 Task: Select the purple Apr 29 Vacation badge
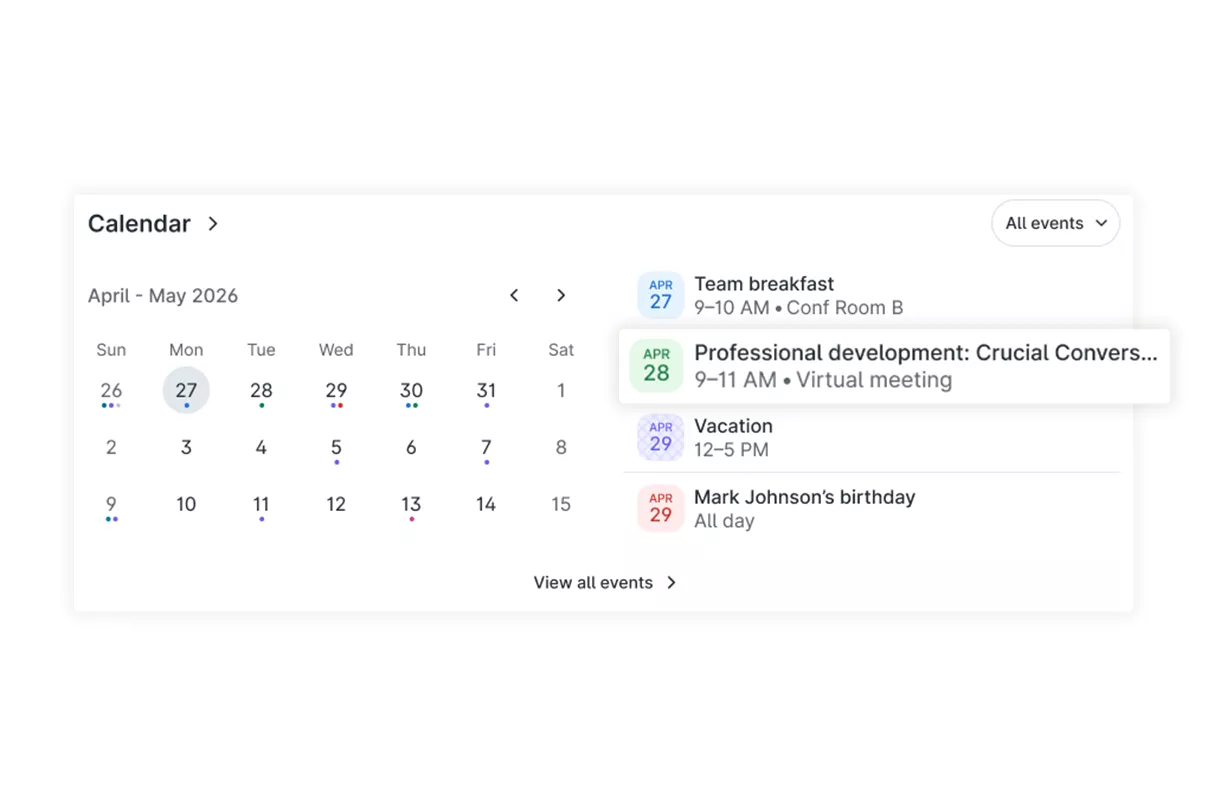pos(660,437)
